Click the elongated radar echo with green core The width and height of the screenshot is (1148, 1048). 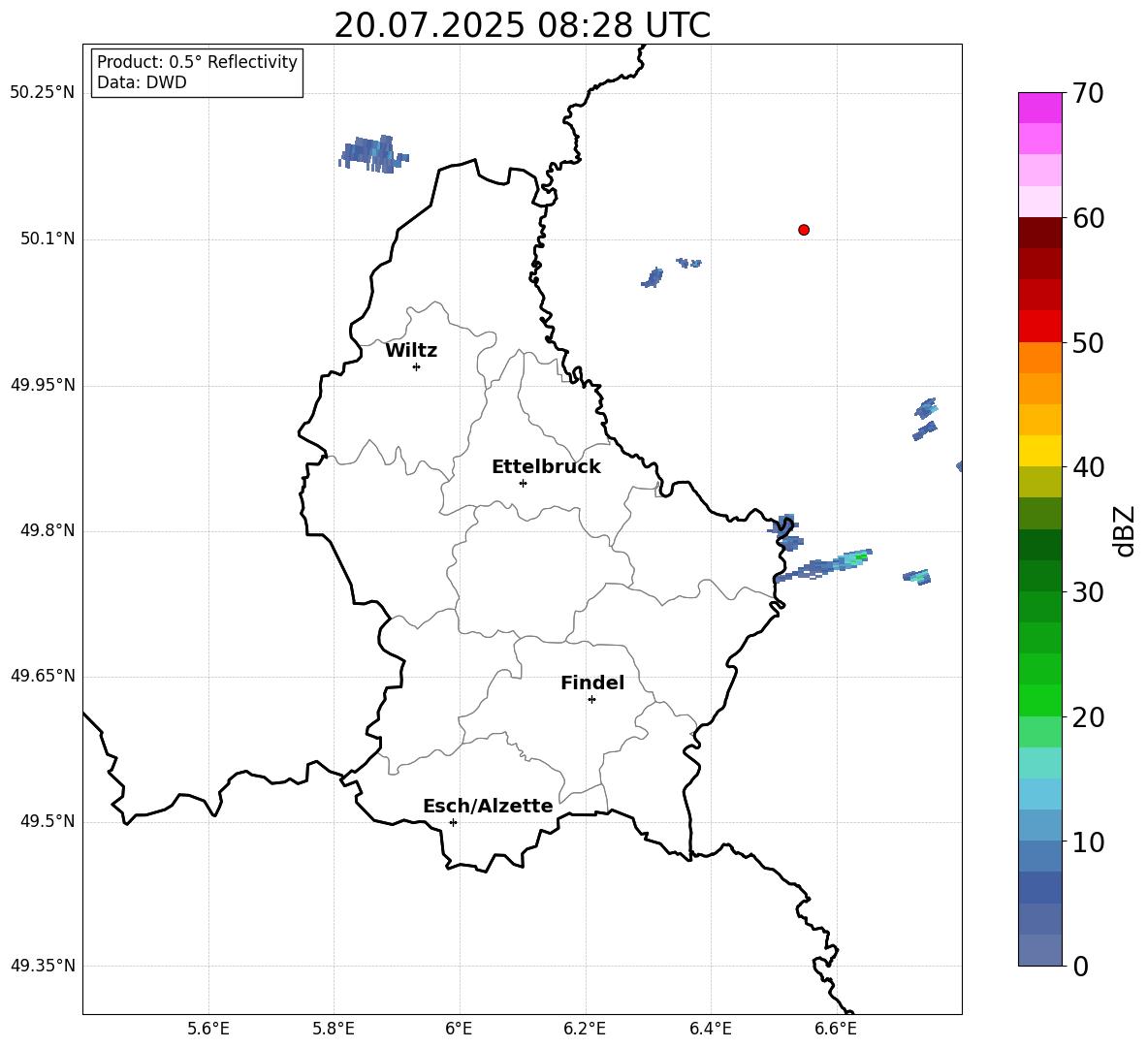tap(826, 565)
